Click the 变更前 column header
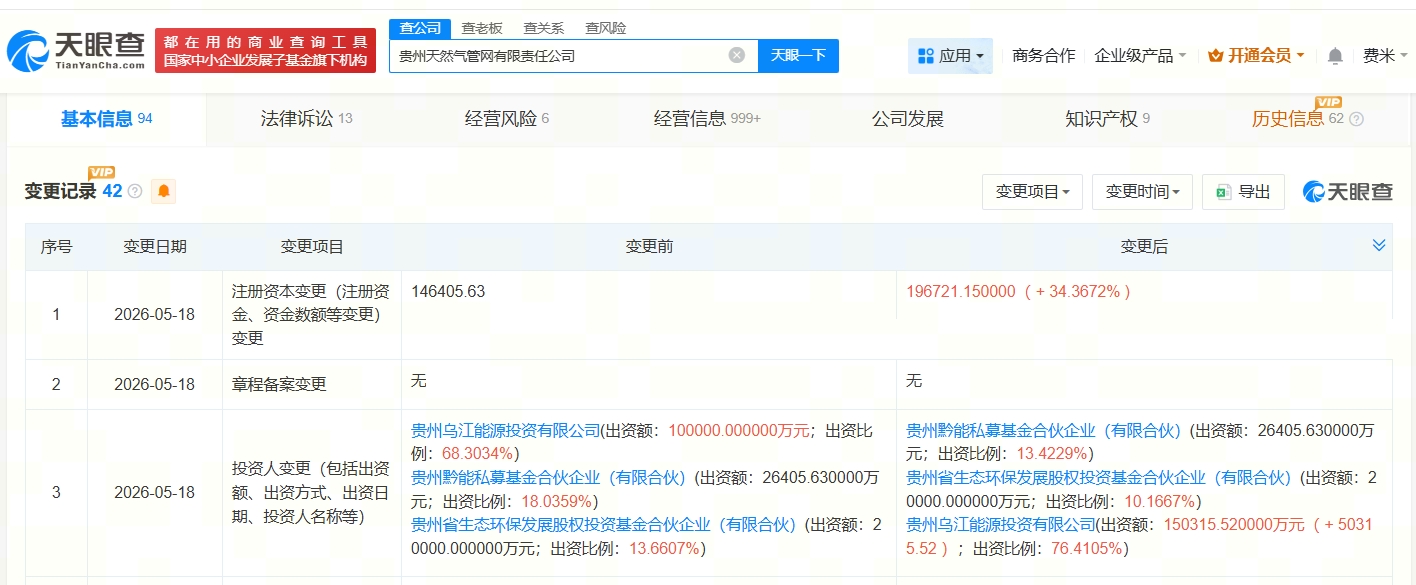 pos(649,247)
